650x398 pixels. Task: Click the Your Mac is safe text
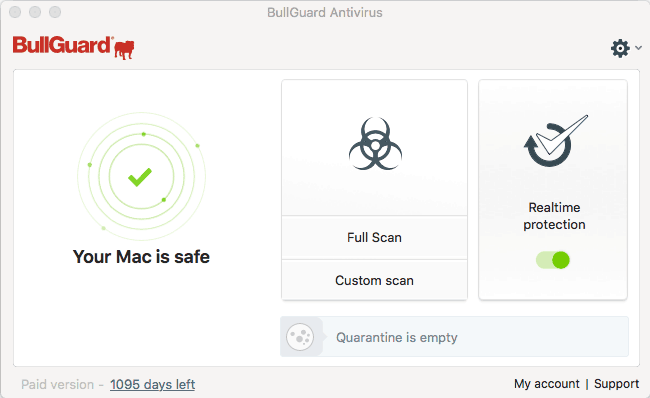click(141, 257)
